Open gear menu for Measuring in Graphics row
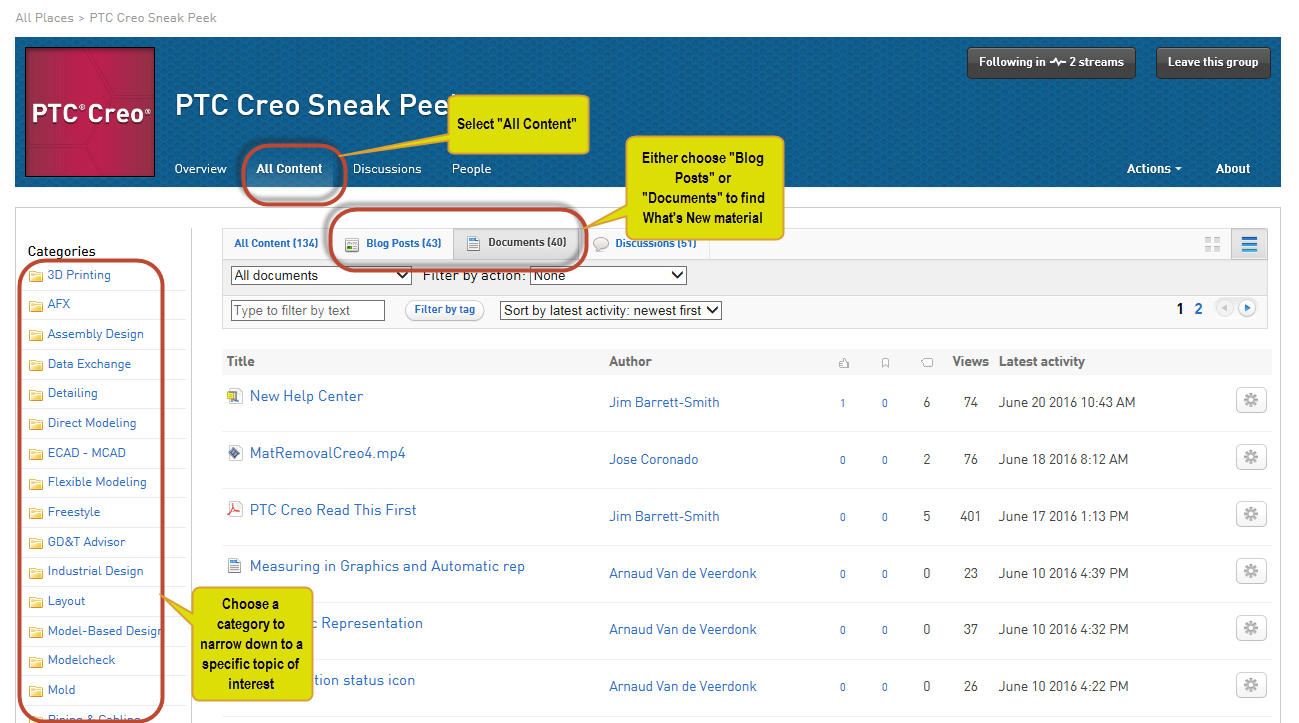The height and width of the screenshot is (723, 1299). tap(1251, 571)
